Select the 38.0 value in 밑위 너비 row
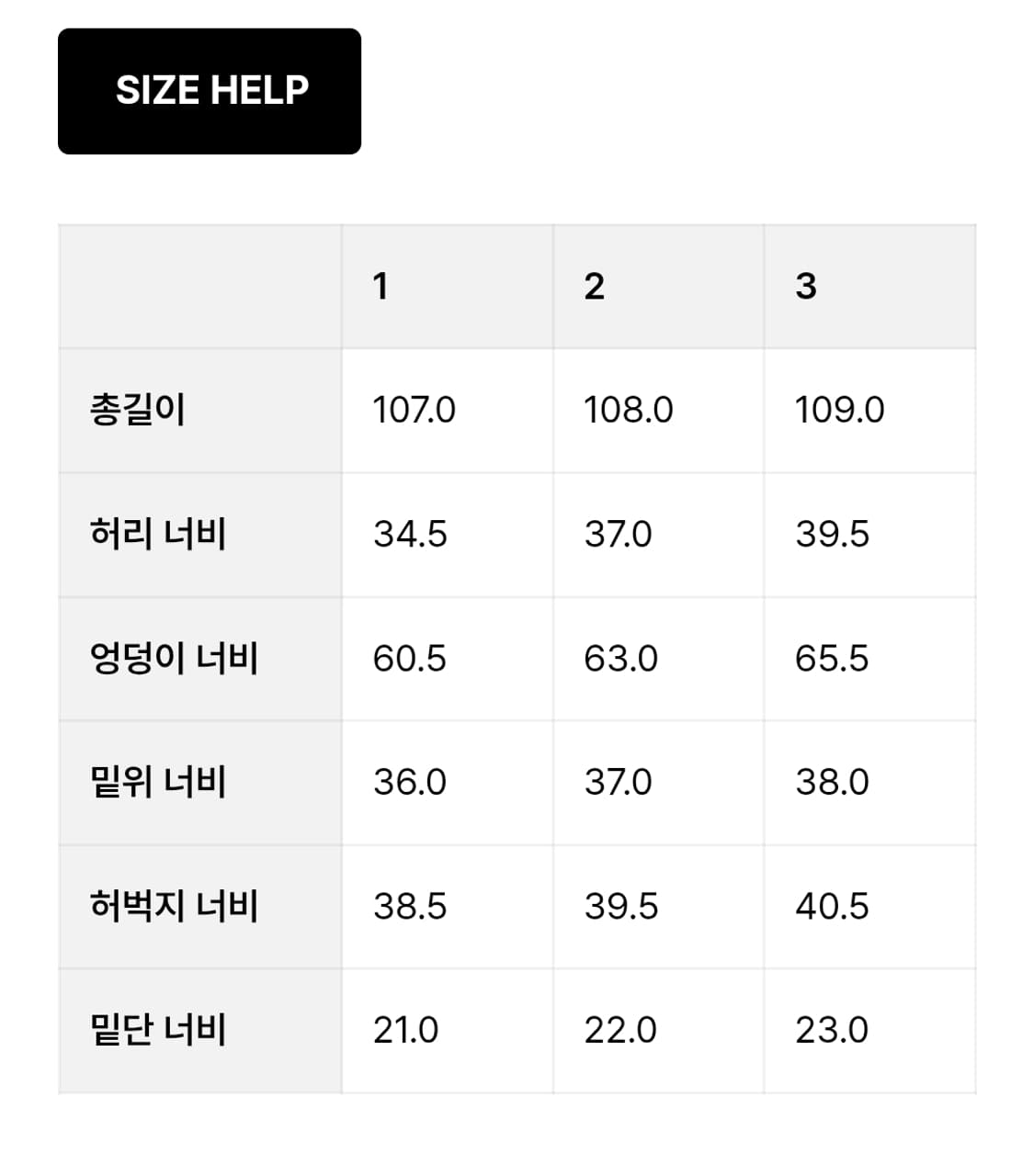This screenshot has width=1034, height=1176. [x=832, y=782]
